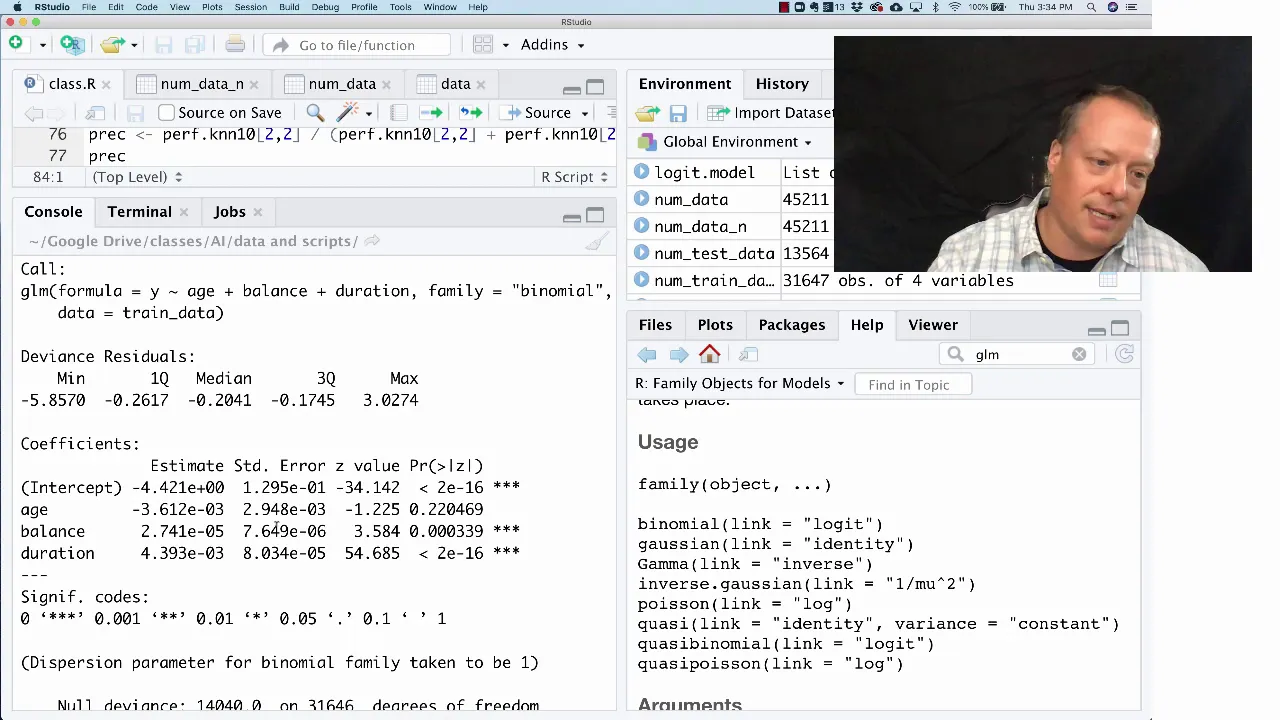Compile a report with the notebook icon
Image resolution: width=1280 pixels, height=720 pixels.
398,113
